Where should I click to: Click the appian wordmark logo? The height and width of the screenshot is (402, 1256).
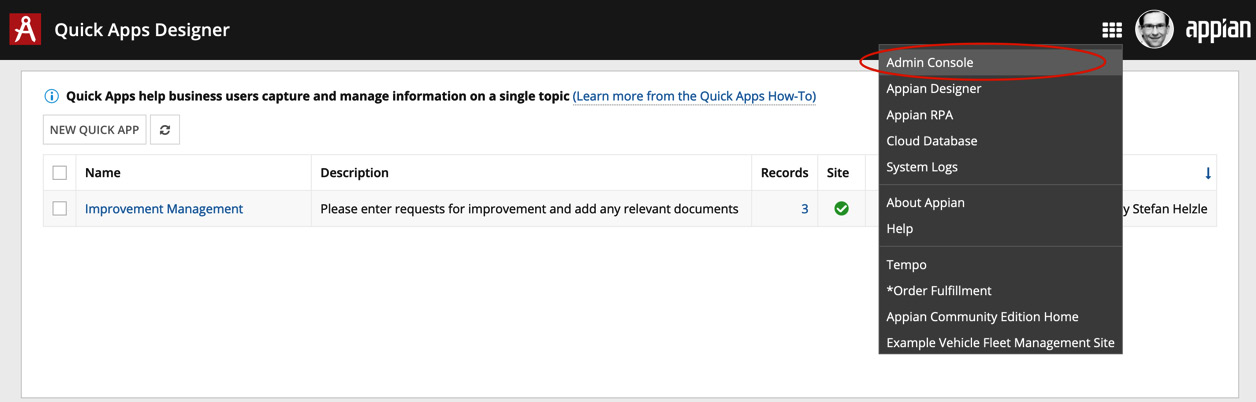1216,30
